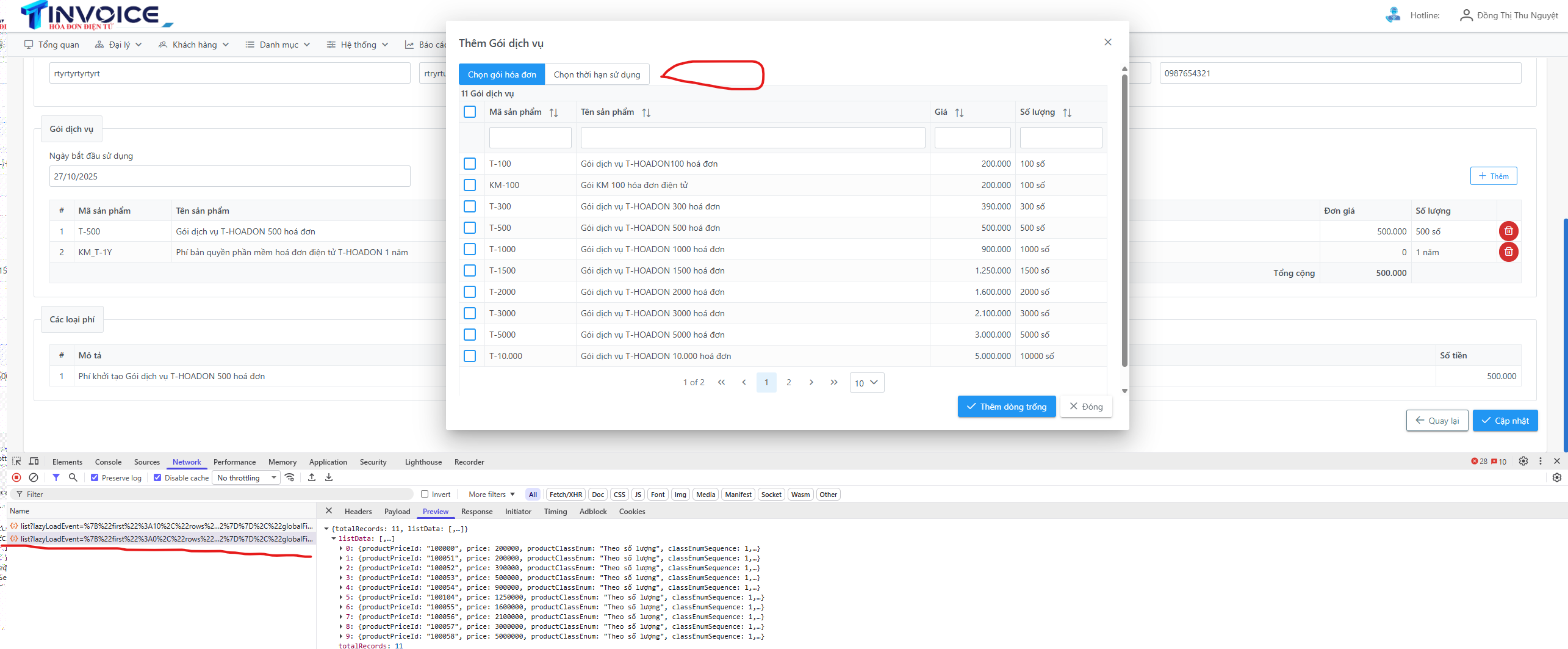1568x649 pixels.
Task: Open network search magnifier in DevTools
Action: click(73, 477)
